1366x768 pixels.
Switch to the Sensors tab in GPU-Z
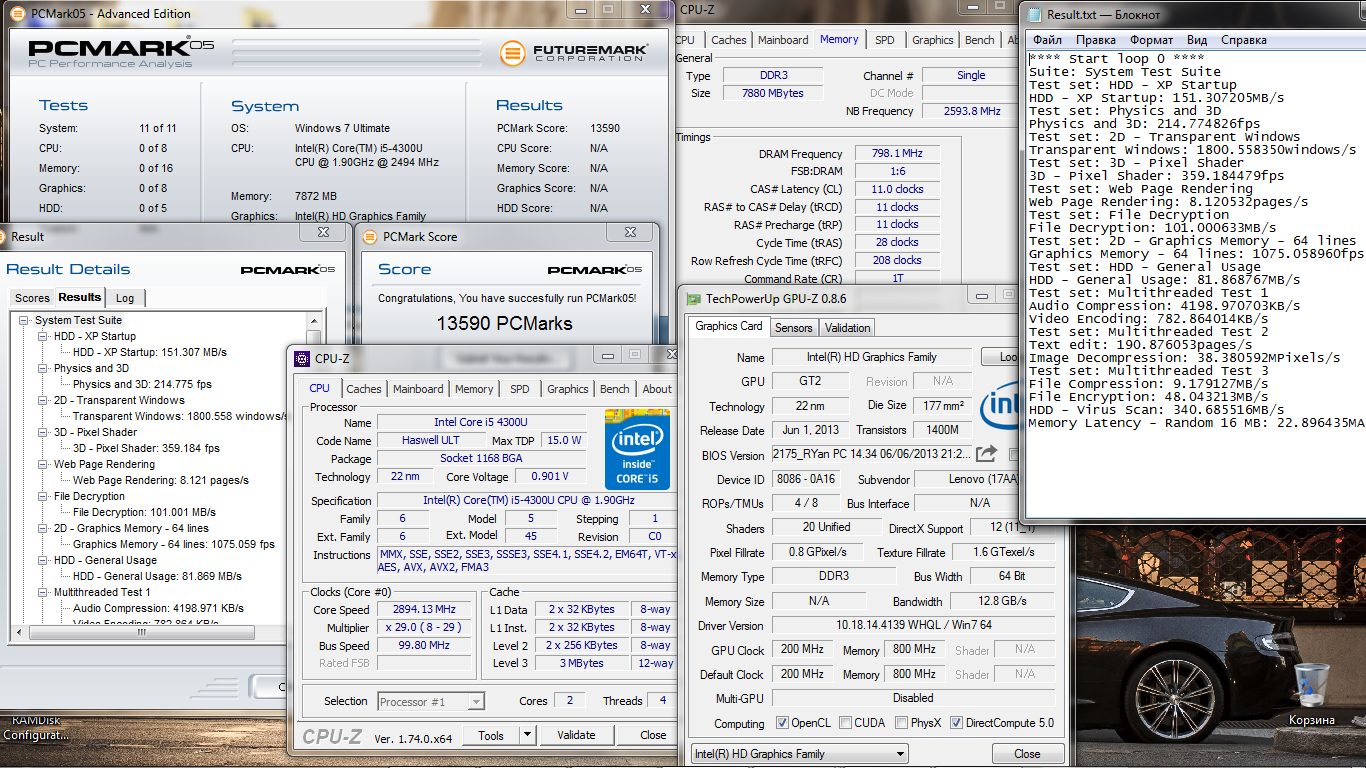coord(794,328)
